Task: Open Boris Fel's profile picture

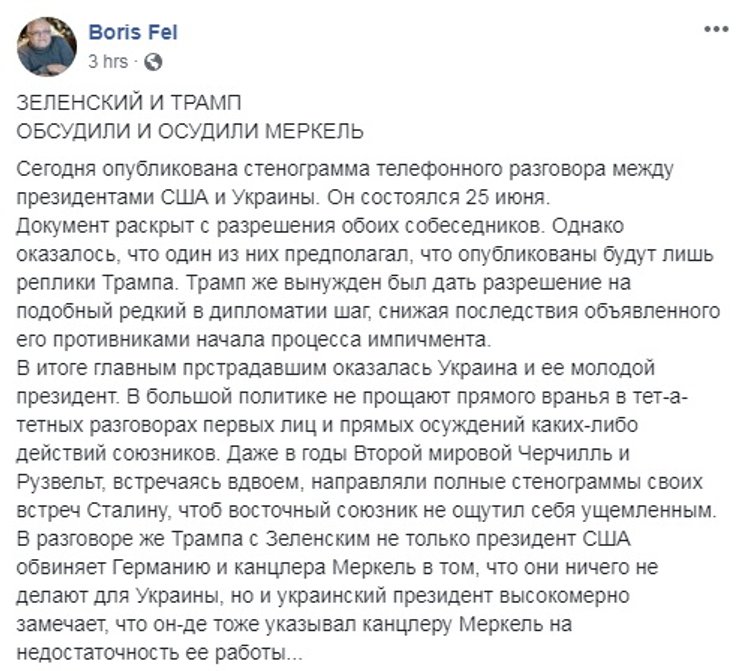Action: 48,46
